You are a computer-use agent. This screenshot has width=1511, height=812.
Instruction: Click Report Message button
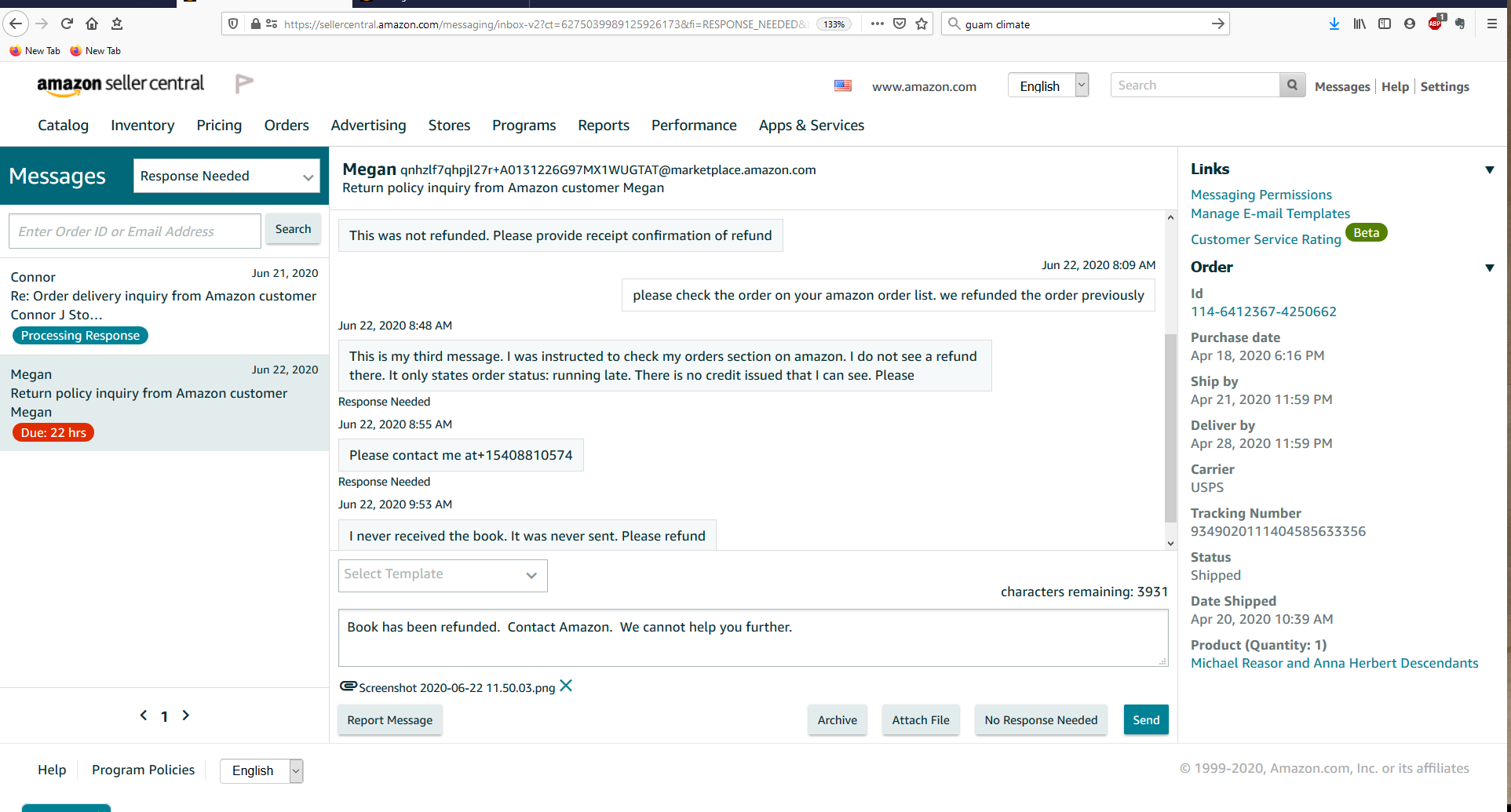(390, 719)
